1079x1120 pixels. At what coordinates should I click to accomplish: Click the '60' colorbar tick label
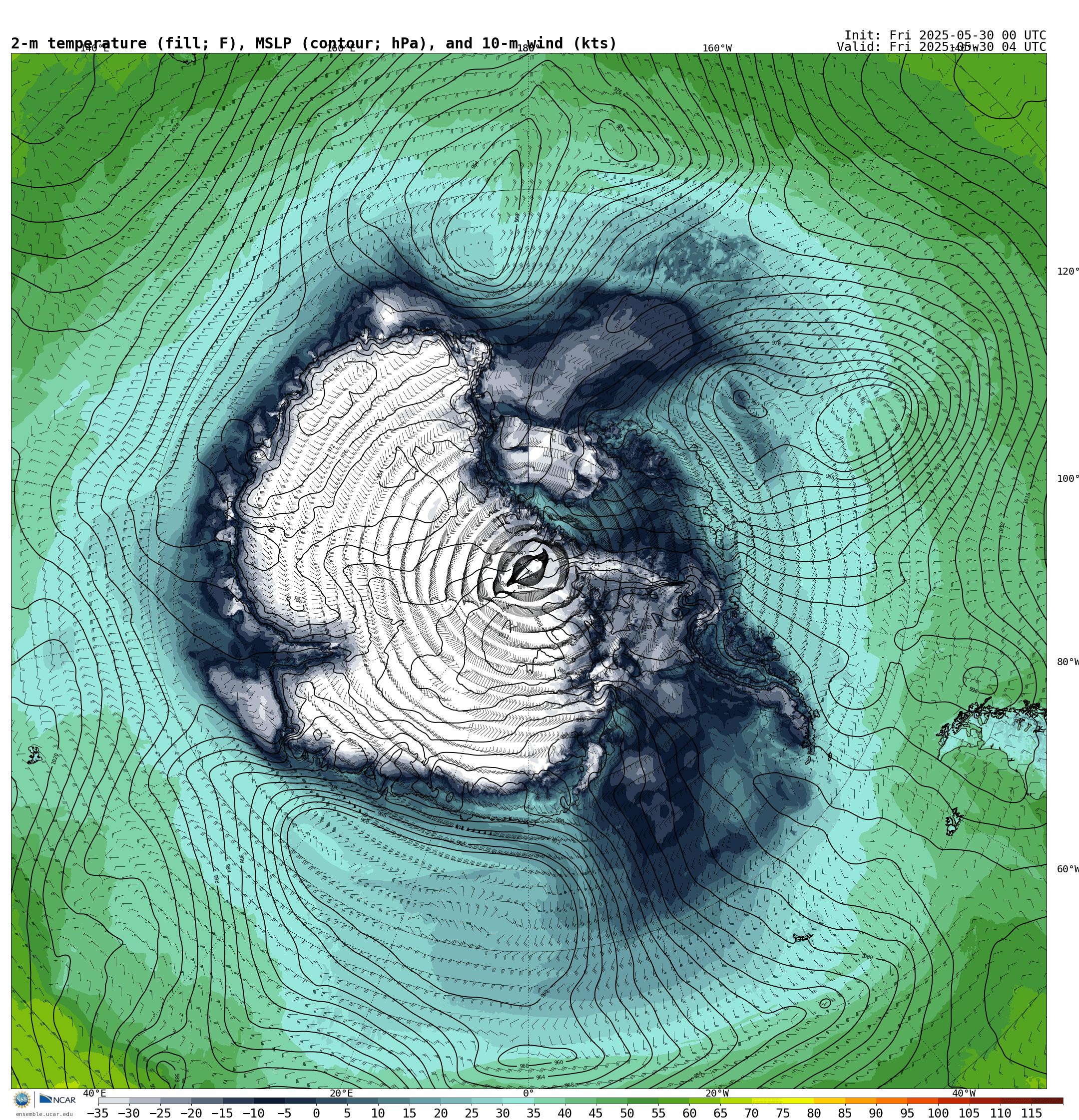[689, 1113]
